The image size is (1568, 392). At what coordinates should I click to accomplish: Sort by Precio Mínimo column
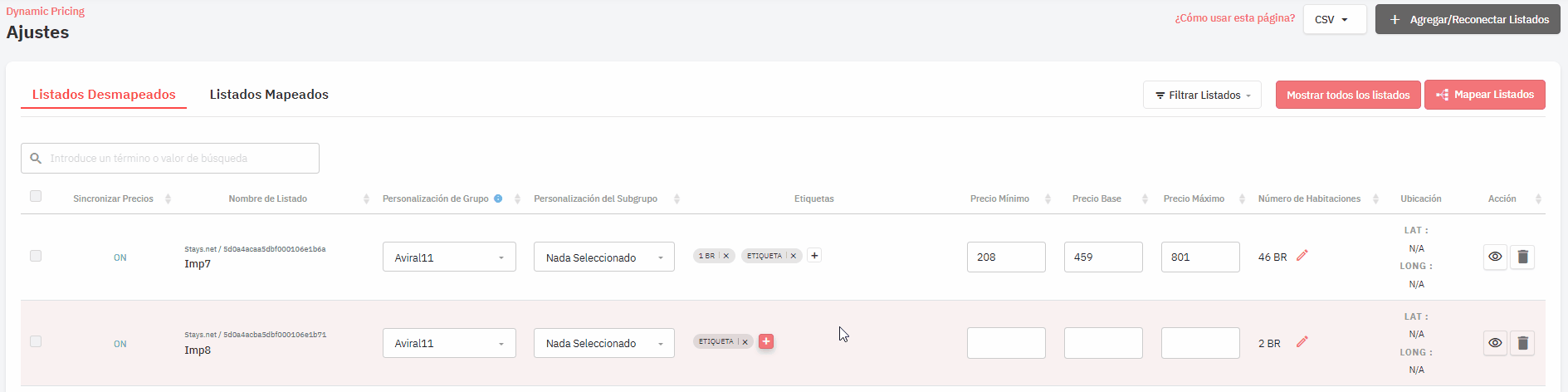tap(1048, 199)
